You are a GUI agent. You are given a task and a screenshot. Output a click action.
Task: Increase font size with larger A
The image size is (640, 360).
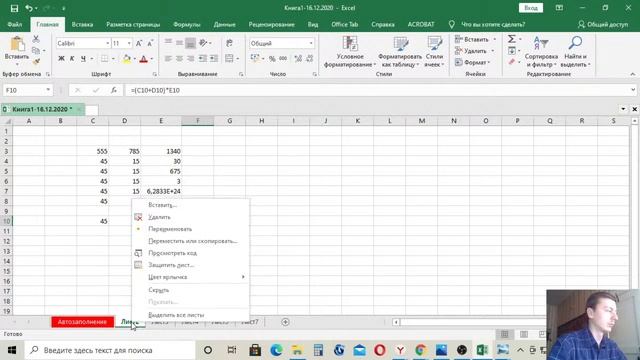point(139,43)
